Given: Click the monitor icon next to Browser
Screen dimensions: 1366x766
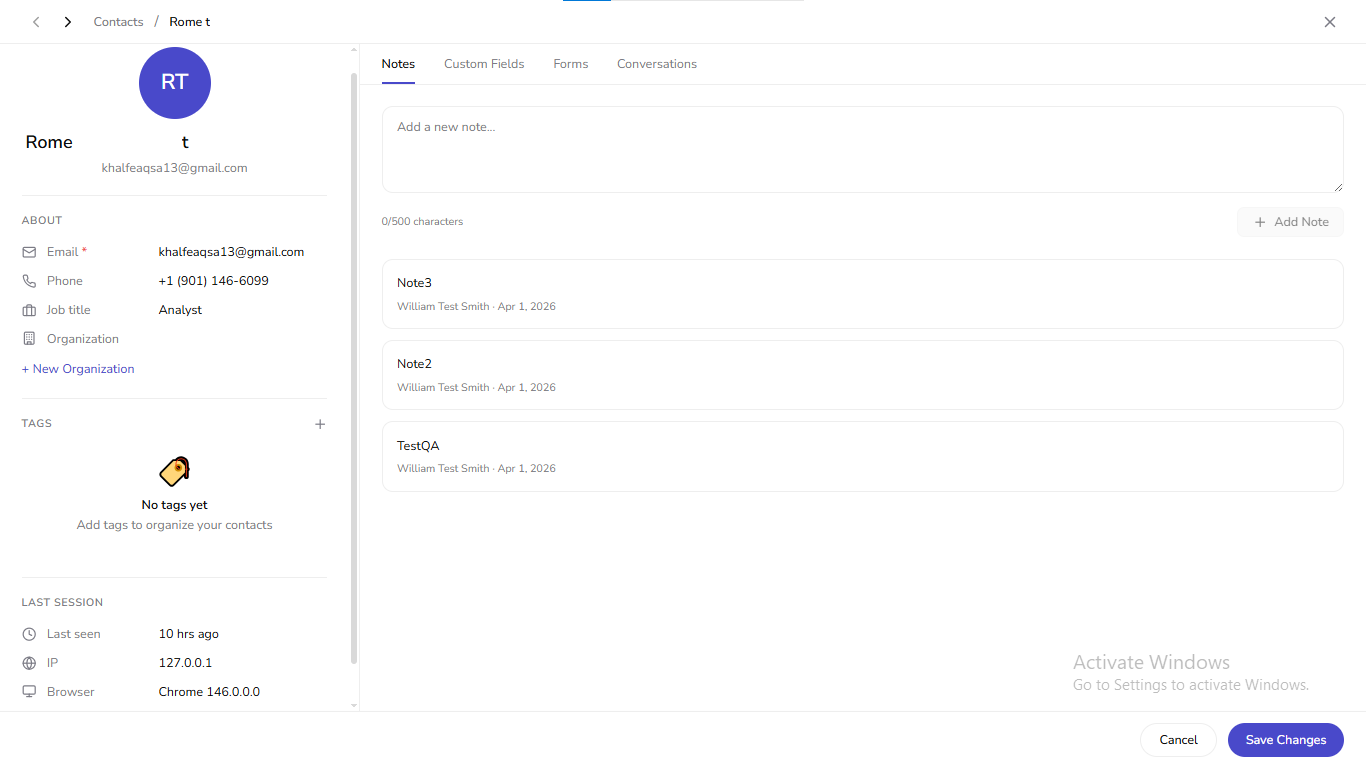Looking at the screenshot, I should 30,691.
